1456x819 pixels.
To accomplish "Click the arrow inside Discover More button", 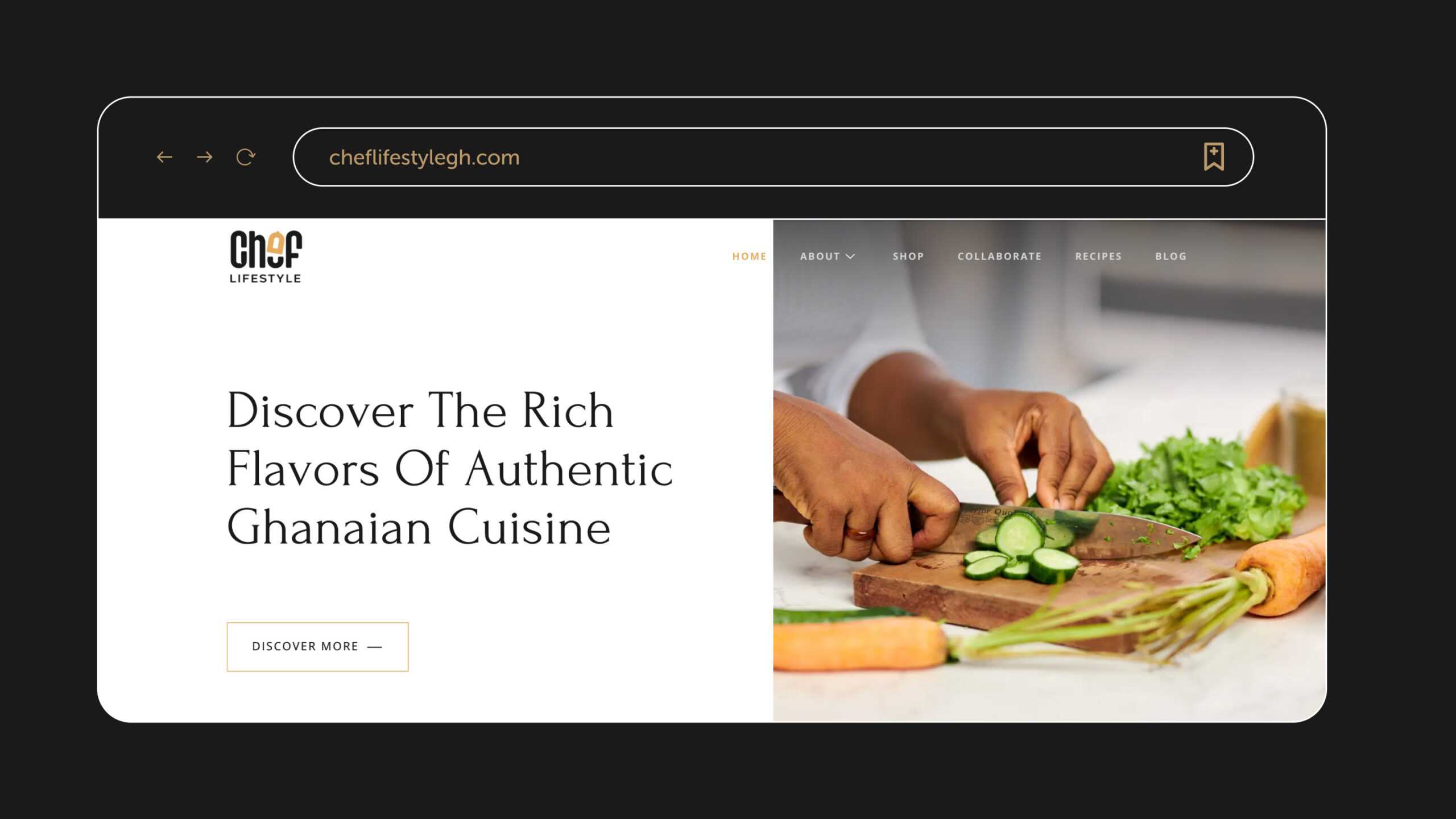I will click(x=375, y=647).
